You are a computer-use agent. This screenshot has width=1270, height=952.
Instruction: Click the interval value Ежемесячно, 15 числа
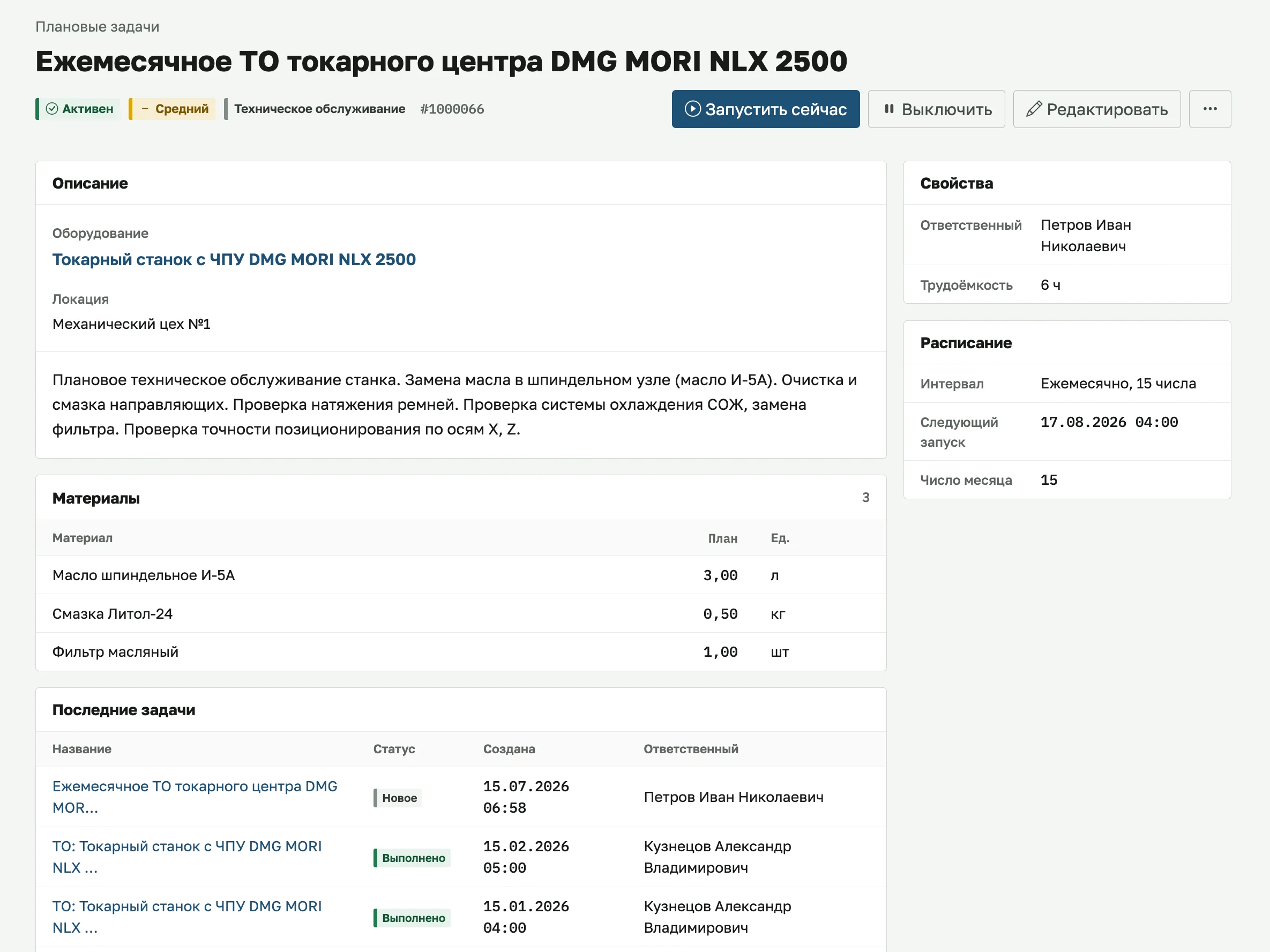(1118, 384)
